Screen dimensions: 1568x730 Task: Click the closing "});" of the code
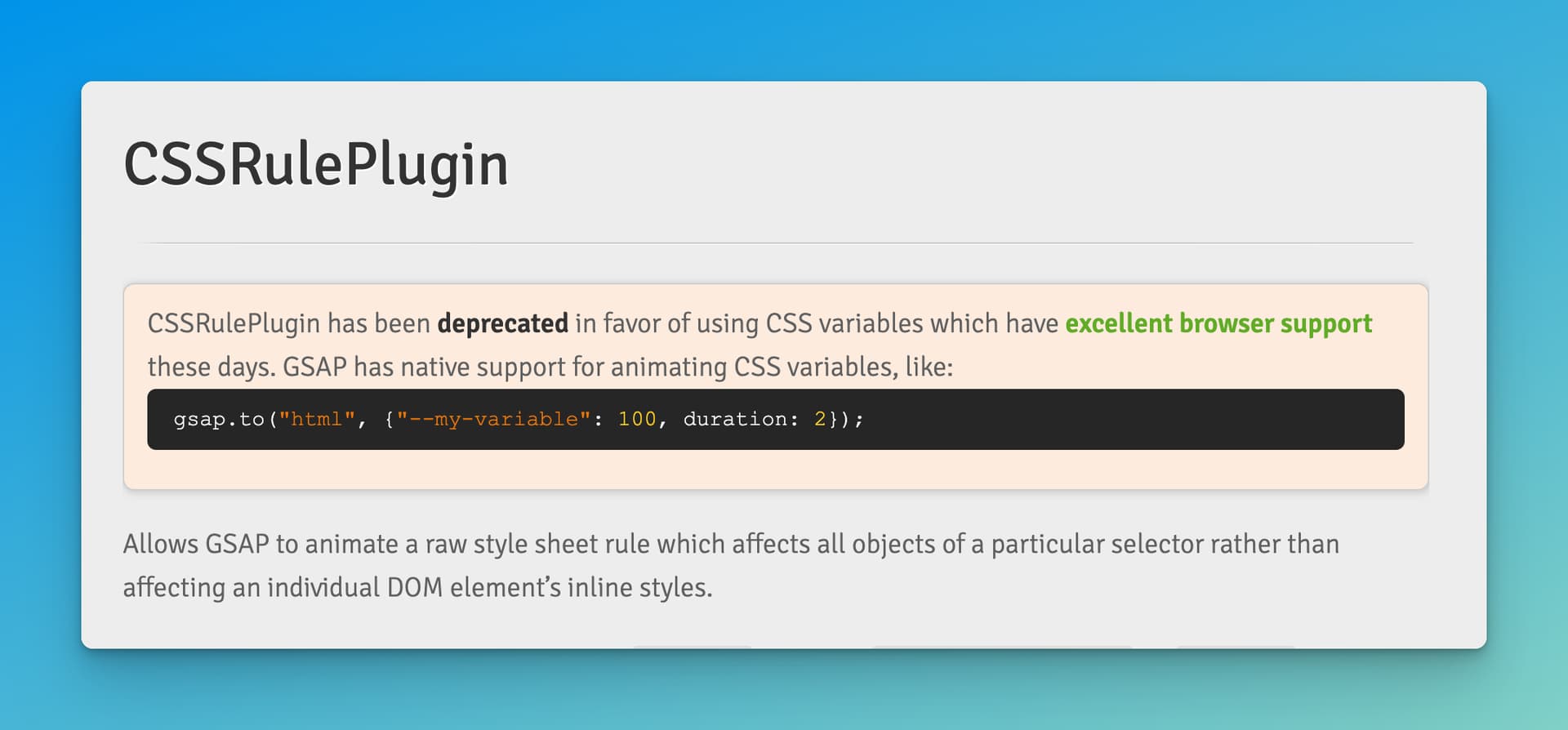point(845,419)
